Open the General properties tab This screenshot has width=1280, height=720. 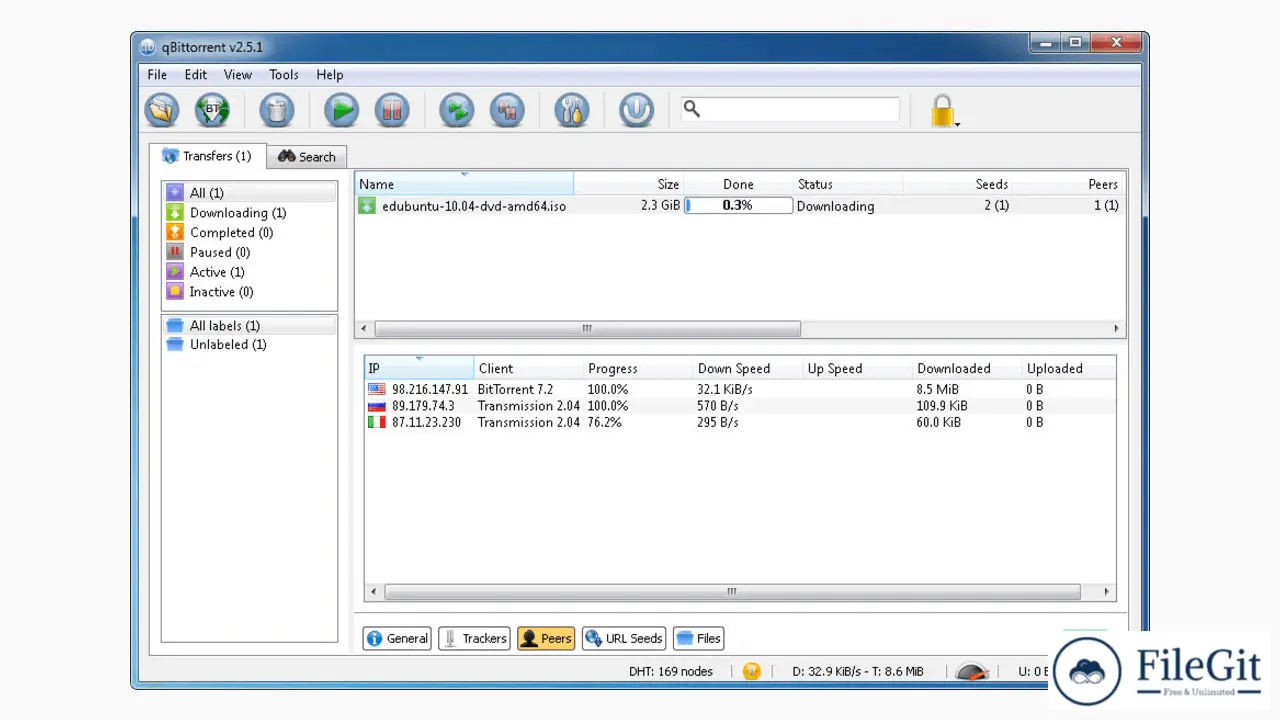[397, 638]
